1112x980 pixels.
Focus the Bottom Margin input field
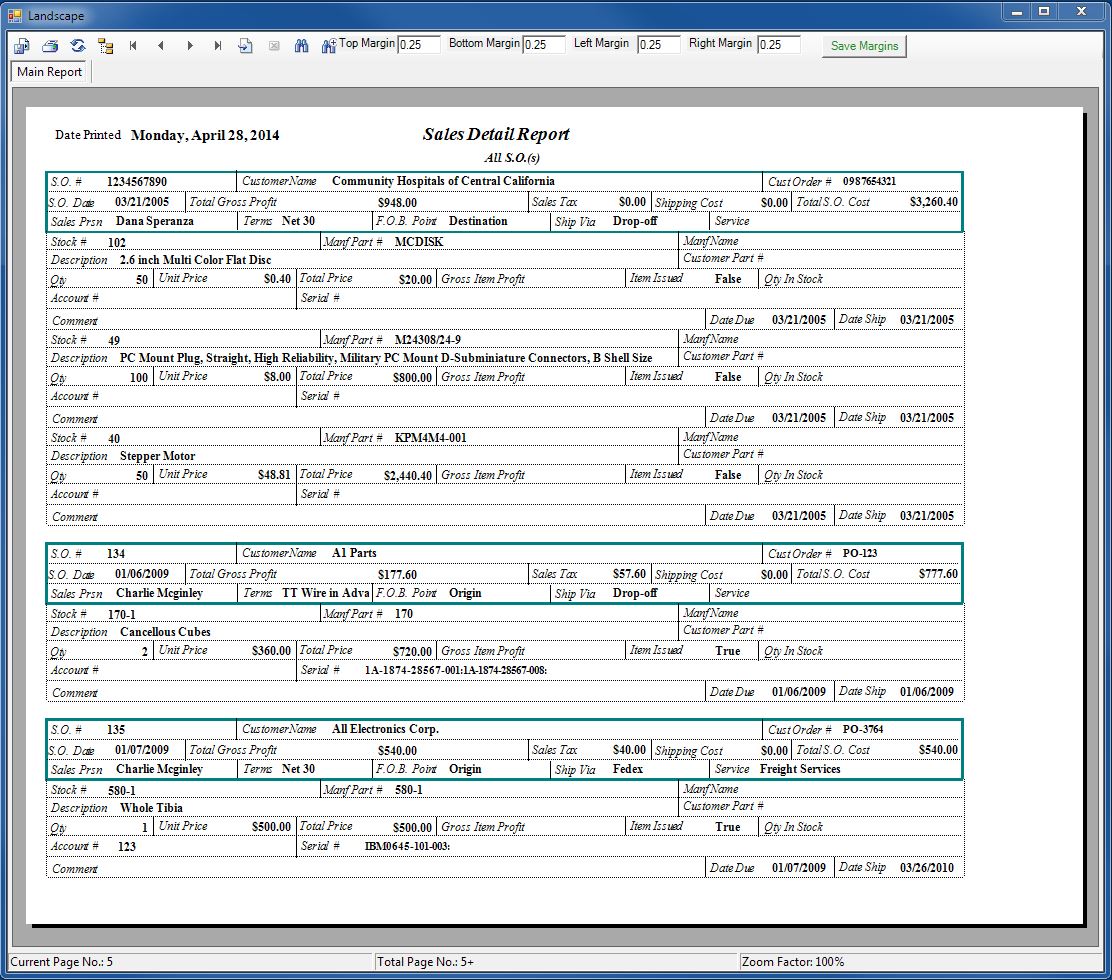[544, 45]
